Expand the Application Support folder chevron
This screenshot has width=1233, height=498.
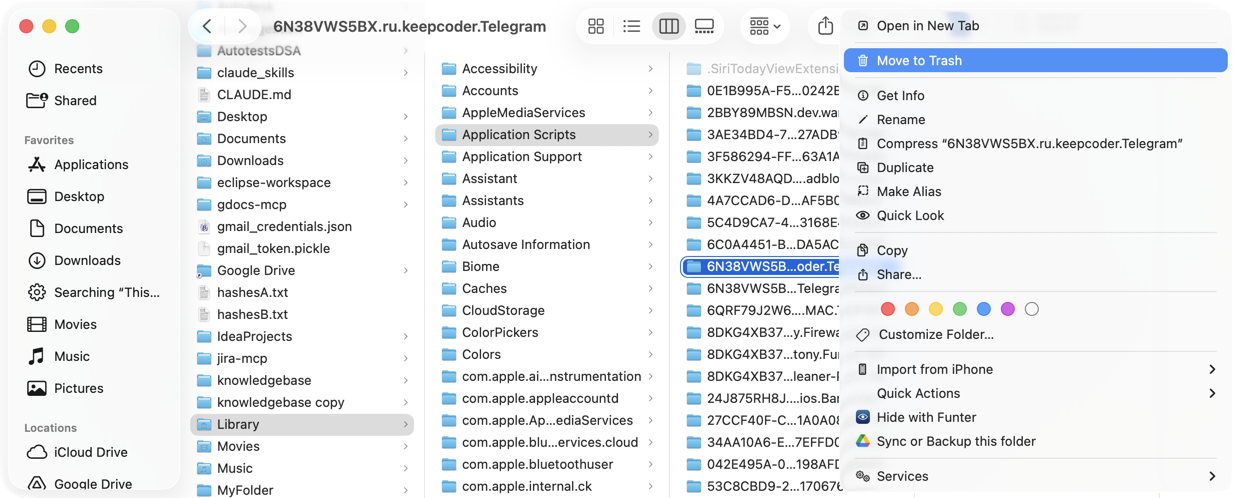click(x=651, y=157)
